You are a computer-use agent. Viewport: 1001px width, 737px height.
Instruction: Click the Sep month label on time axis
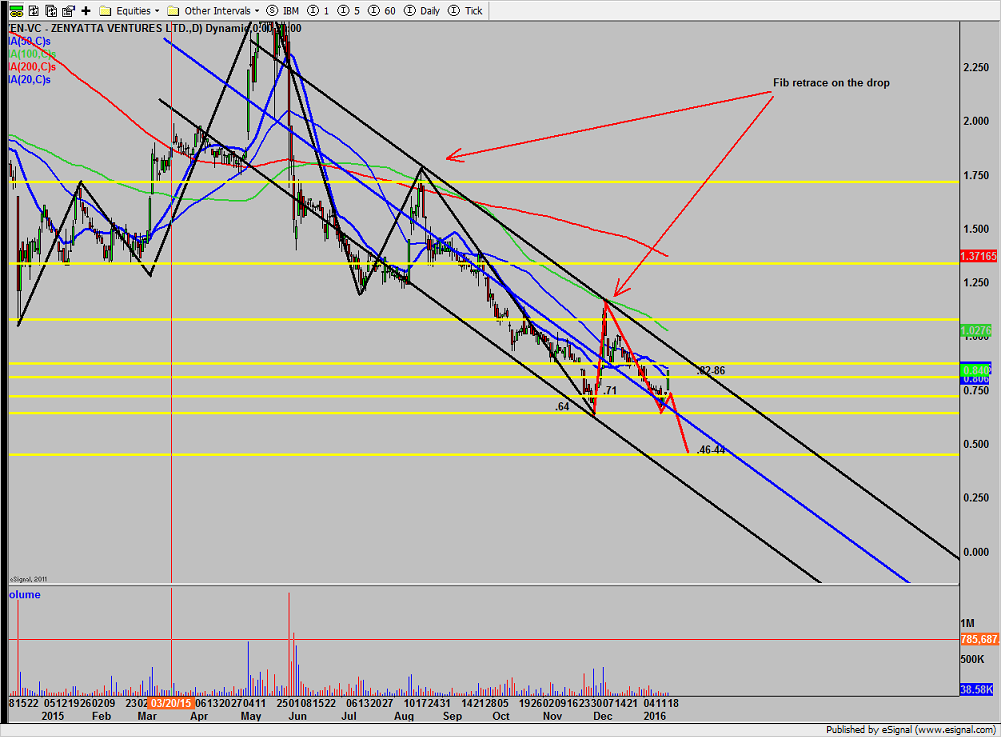tap(452, 716)
